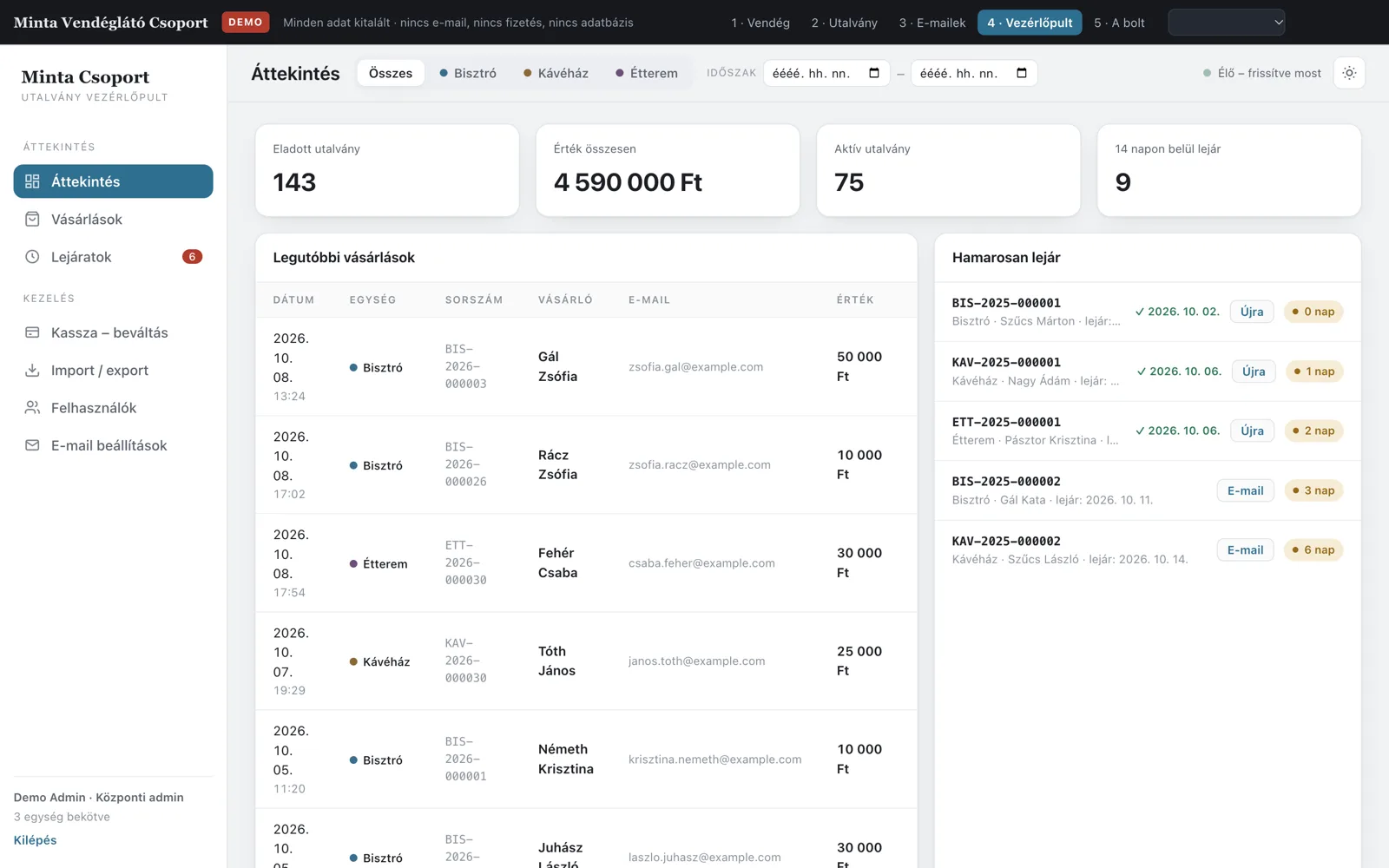Filter by Bisztró unit
Viewport: 1389px width, 868px height.
point(468,73)
